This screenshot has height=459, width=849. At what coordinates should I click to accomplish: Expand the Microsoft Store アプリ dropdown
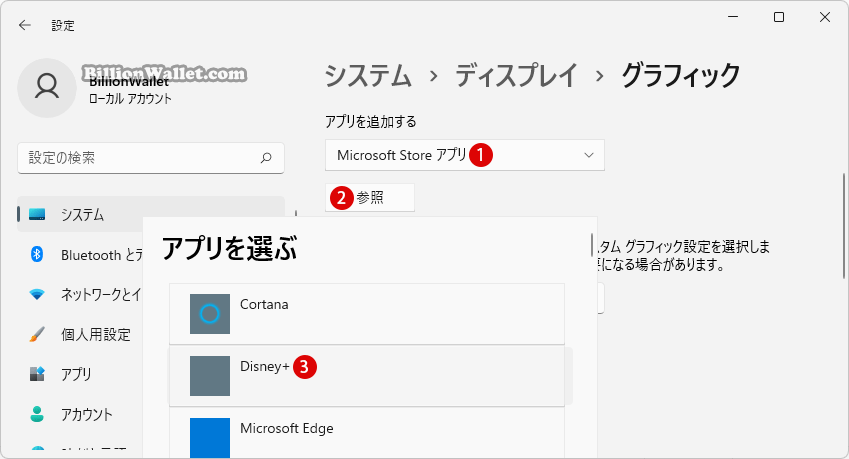pos(465,155)
